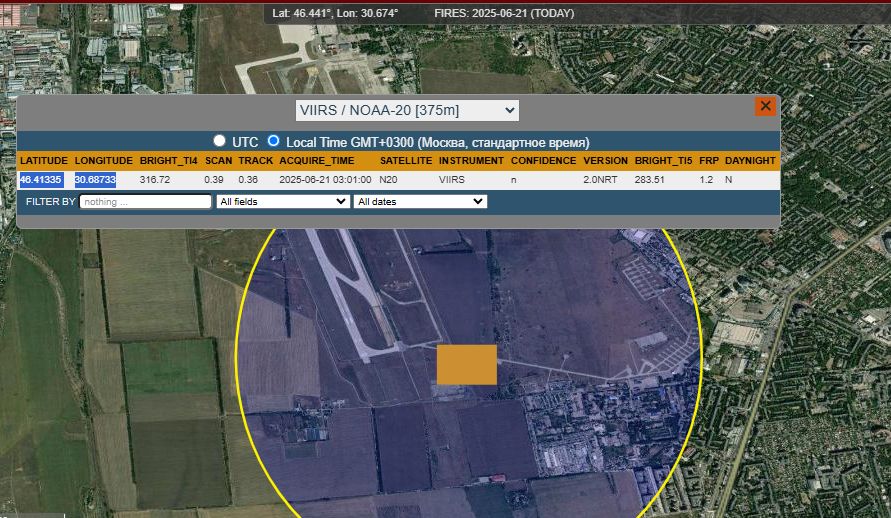The width and height of the screenshot is (891, 518).
Task: Open the All dates filter dropdown
Action: [x=420, y=202]
